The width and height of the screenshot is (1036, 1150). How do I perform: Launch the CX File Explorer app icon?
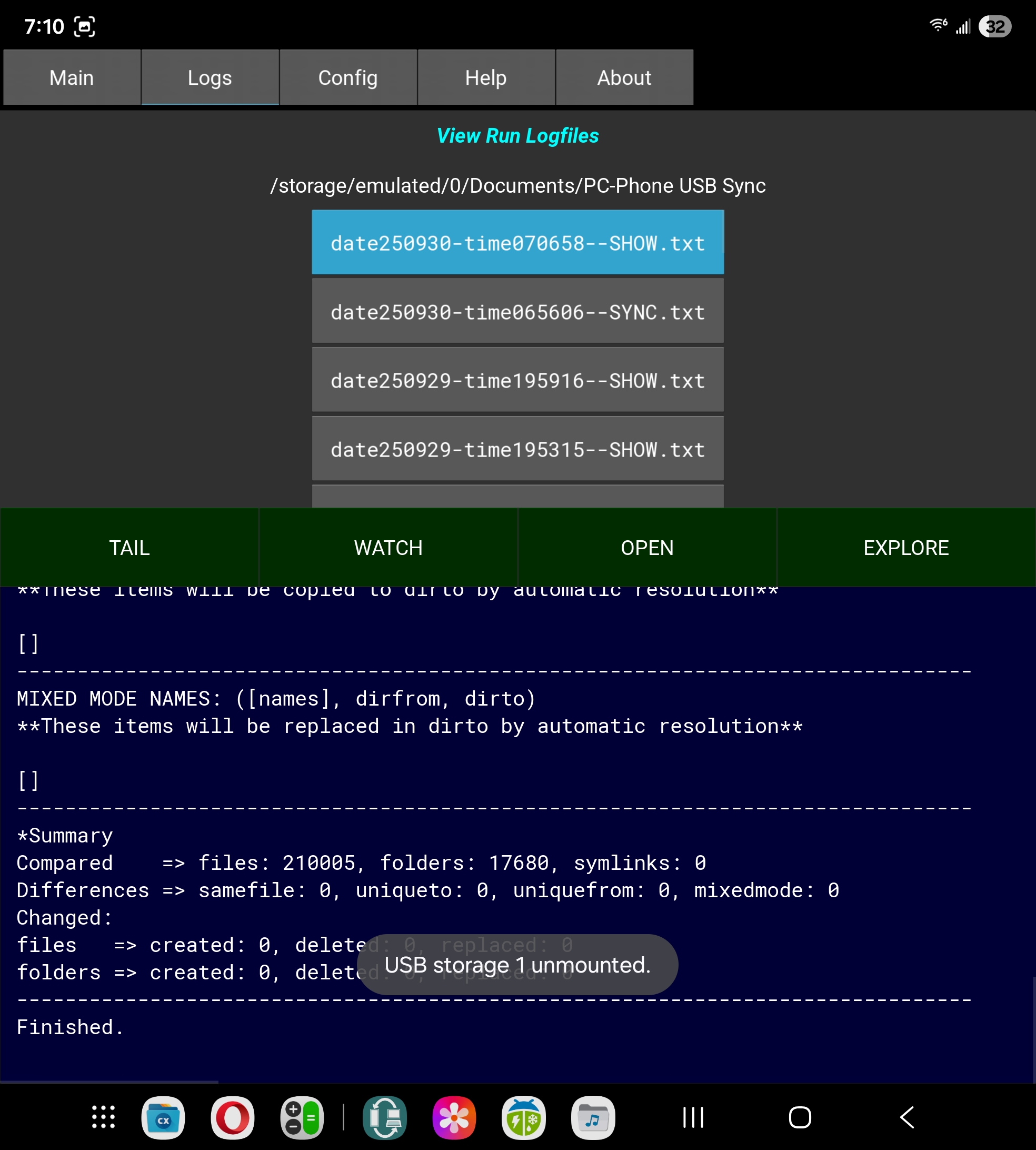(163, 1117)
